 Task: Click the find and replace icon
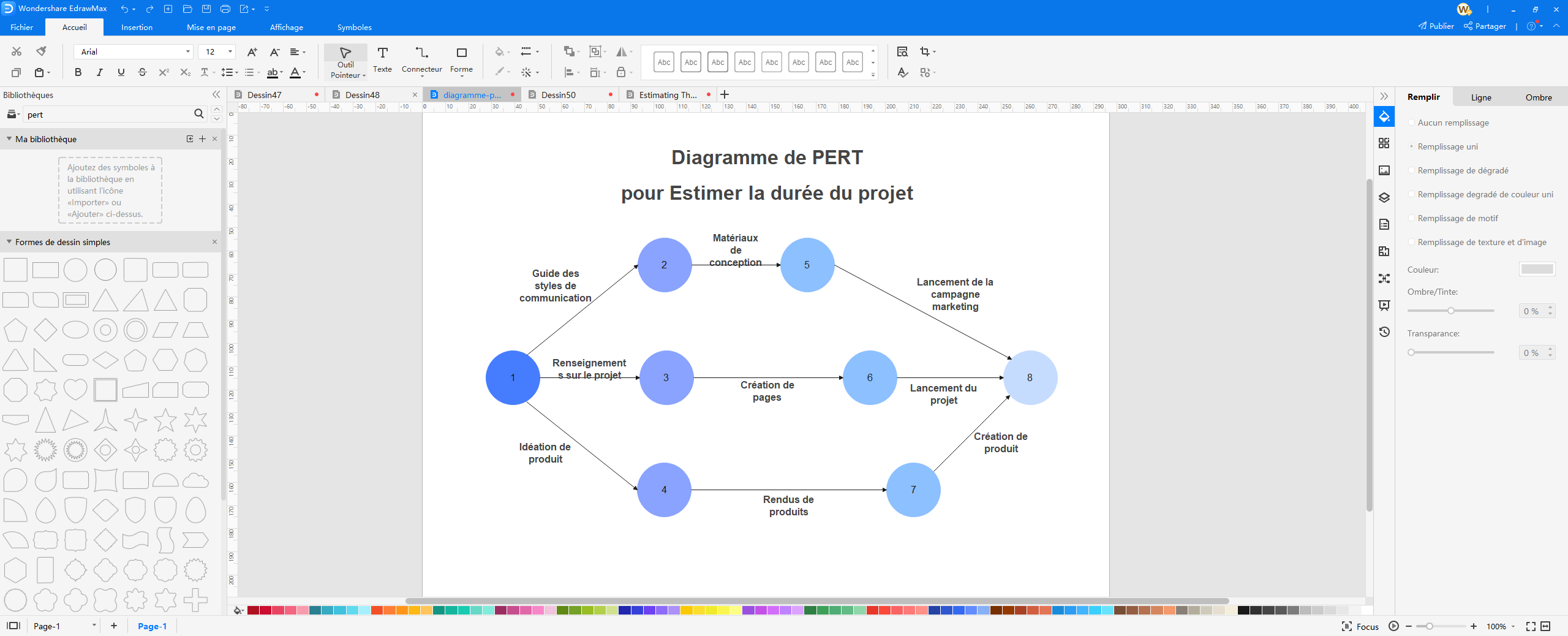902,51
